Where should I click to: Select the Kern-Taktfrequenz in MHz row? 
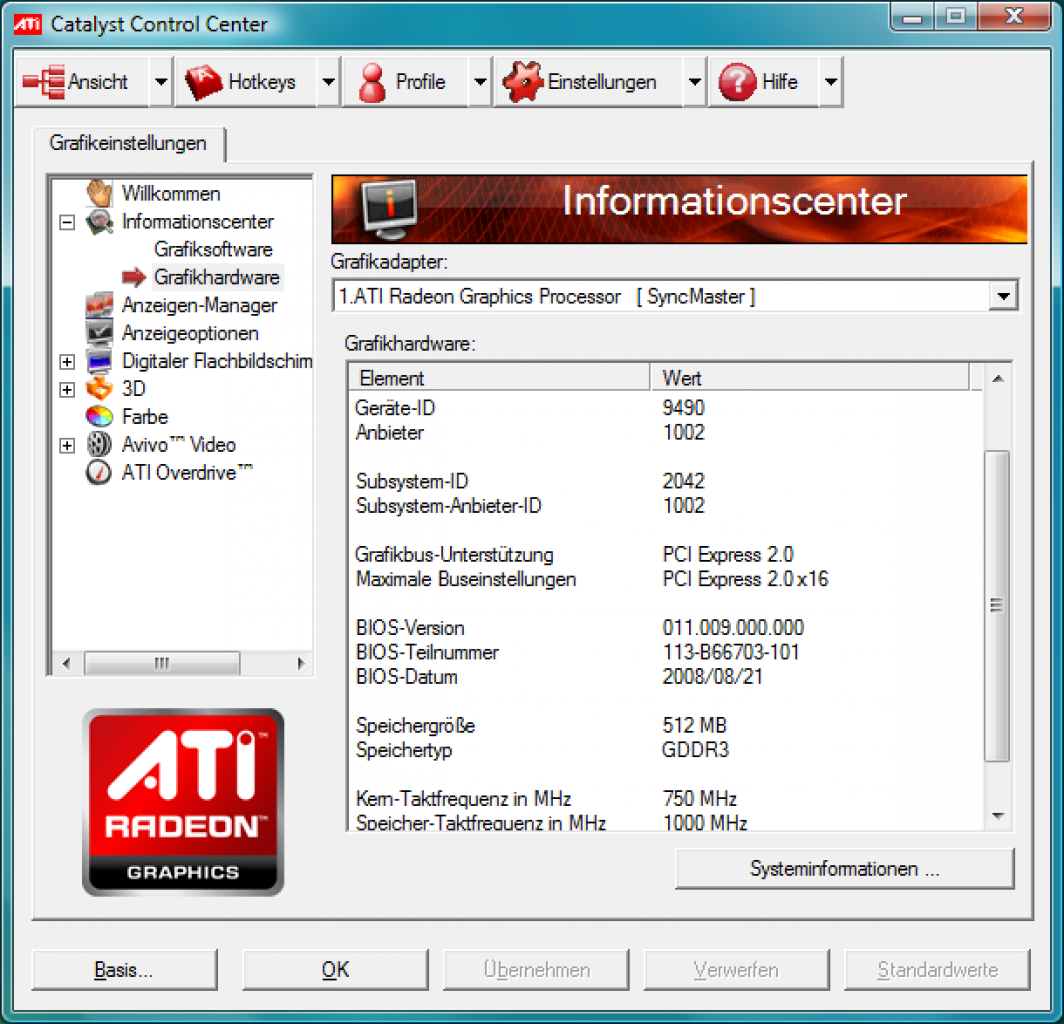(x=665, y=799)
